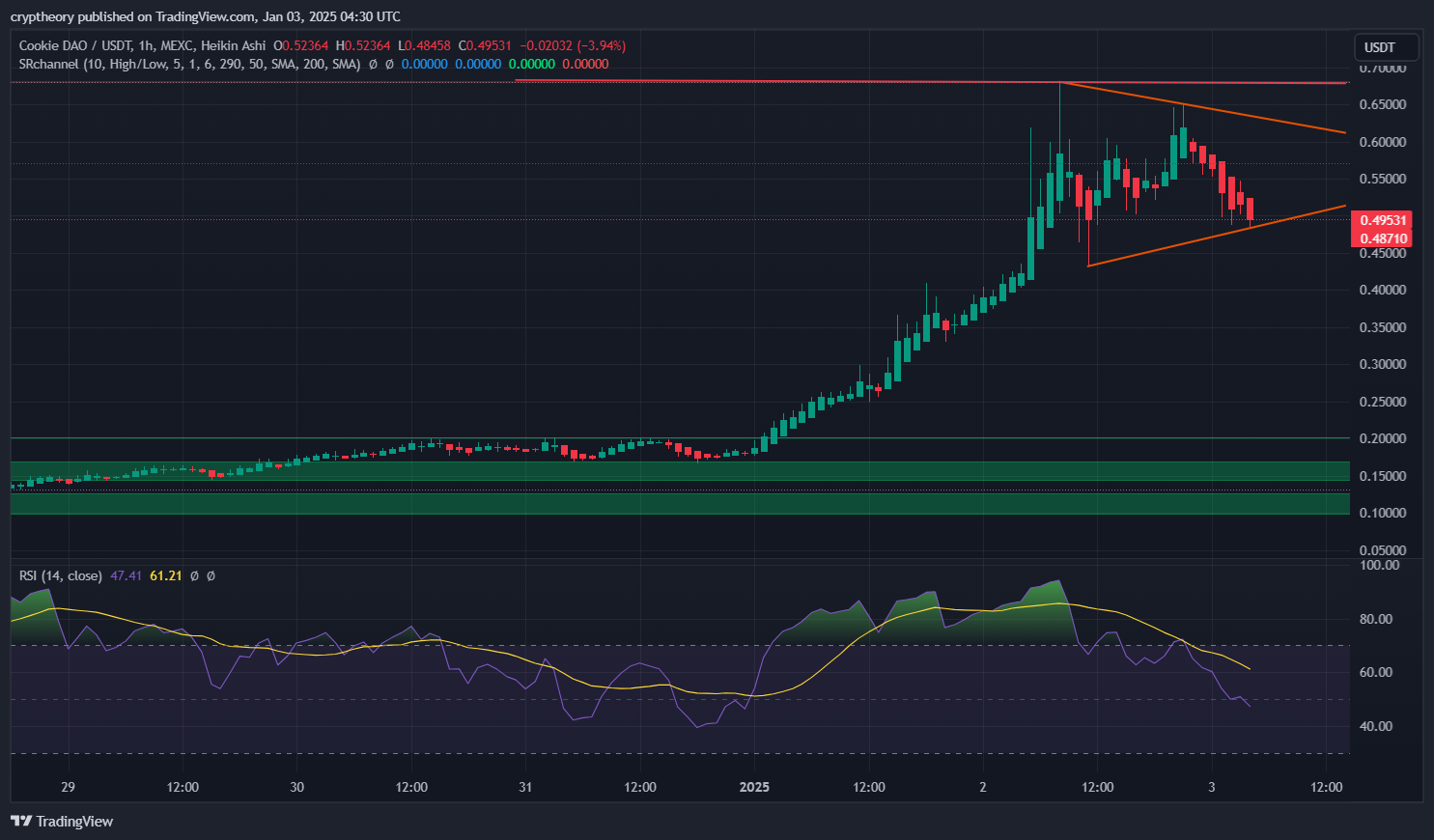Screen dimensions: 1434x840
Task: Click the green 0.00000 SRchannel value
Action: [532, 64]
